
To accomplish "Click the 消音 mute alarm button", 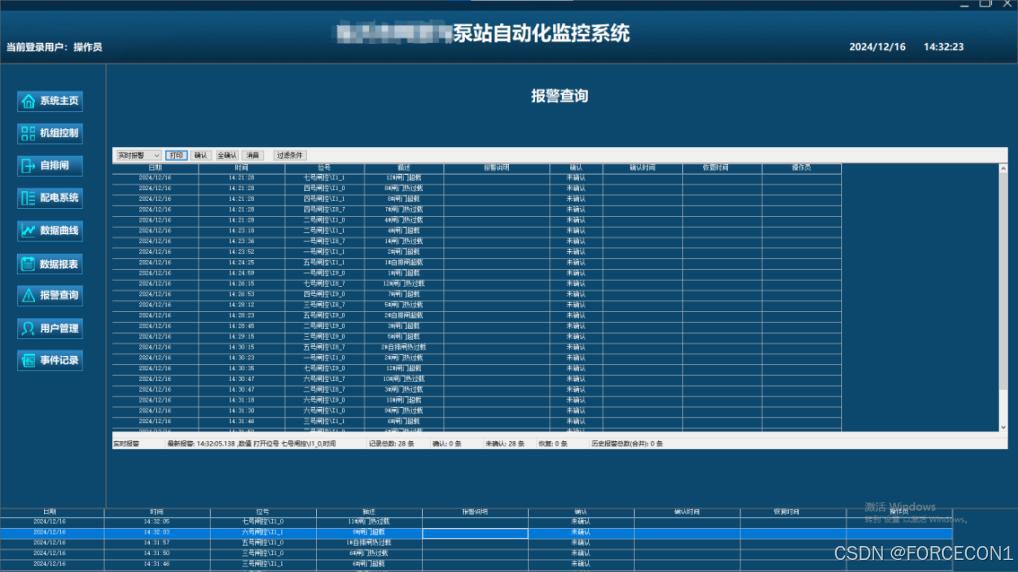I will [253, 155].
